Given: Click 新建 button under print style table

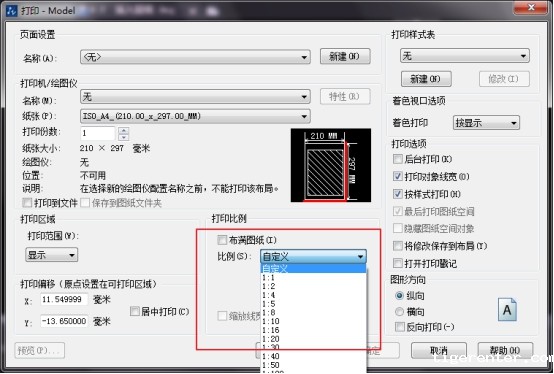Looking at the screenshot, I should pos(426,79).
